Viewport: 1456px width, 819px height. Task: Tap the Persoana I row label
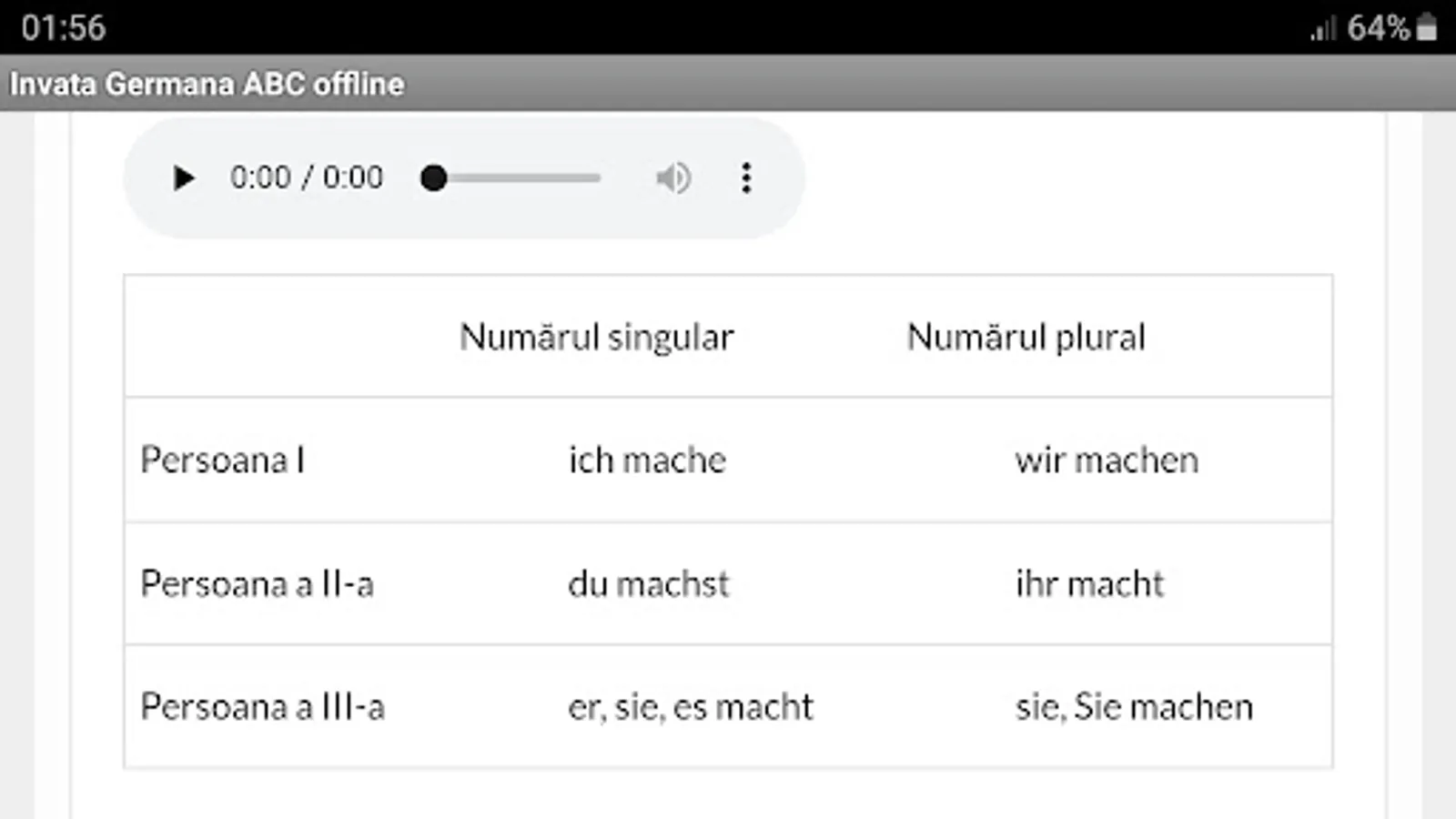pos(223,460)
